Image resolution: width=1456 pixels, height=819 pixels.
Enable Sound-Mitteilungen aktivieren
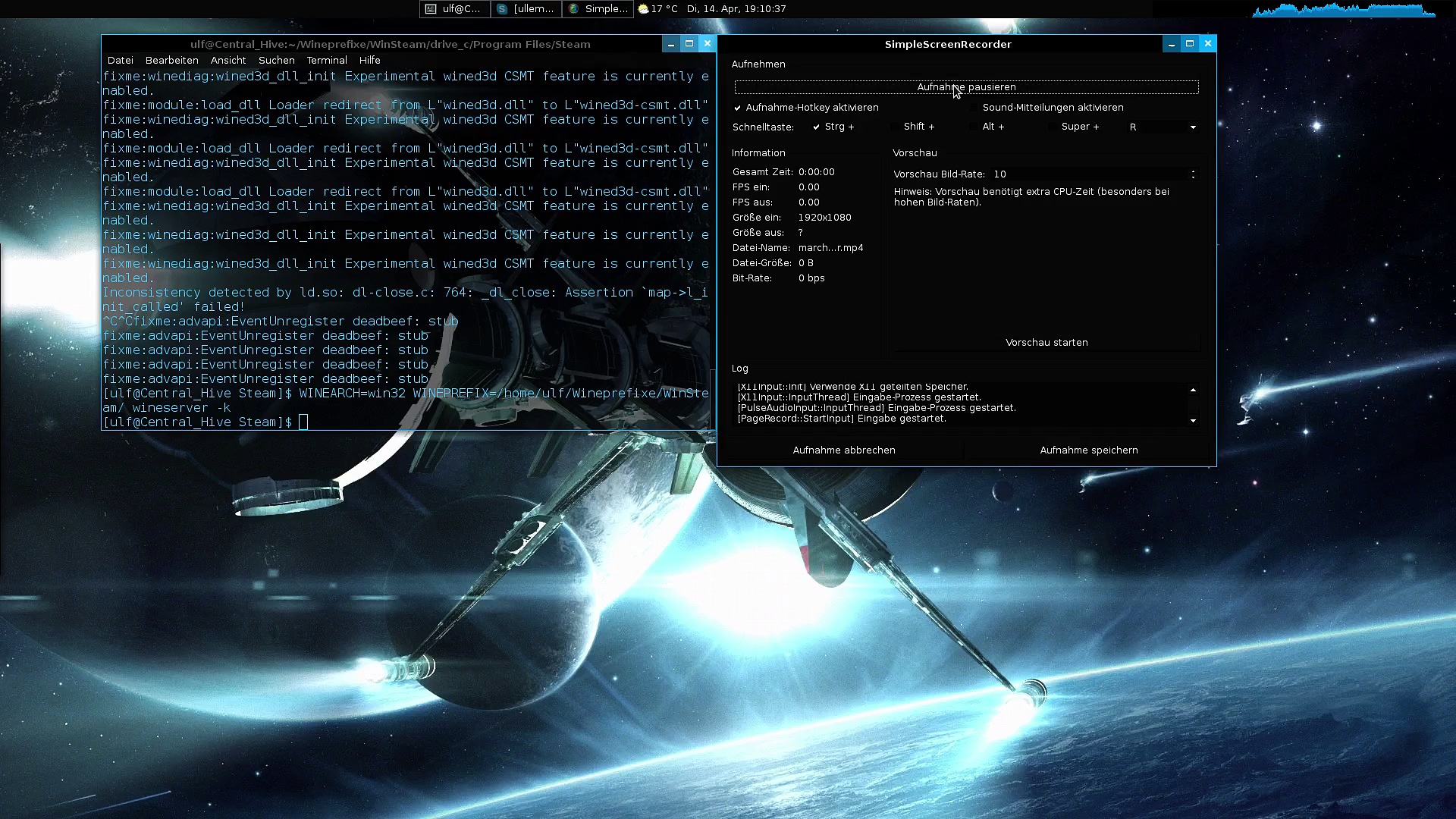coord(974,108)
